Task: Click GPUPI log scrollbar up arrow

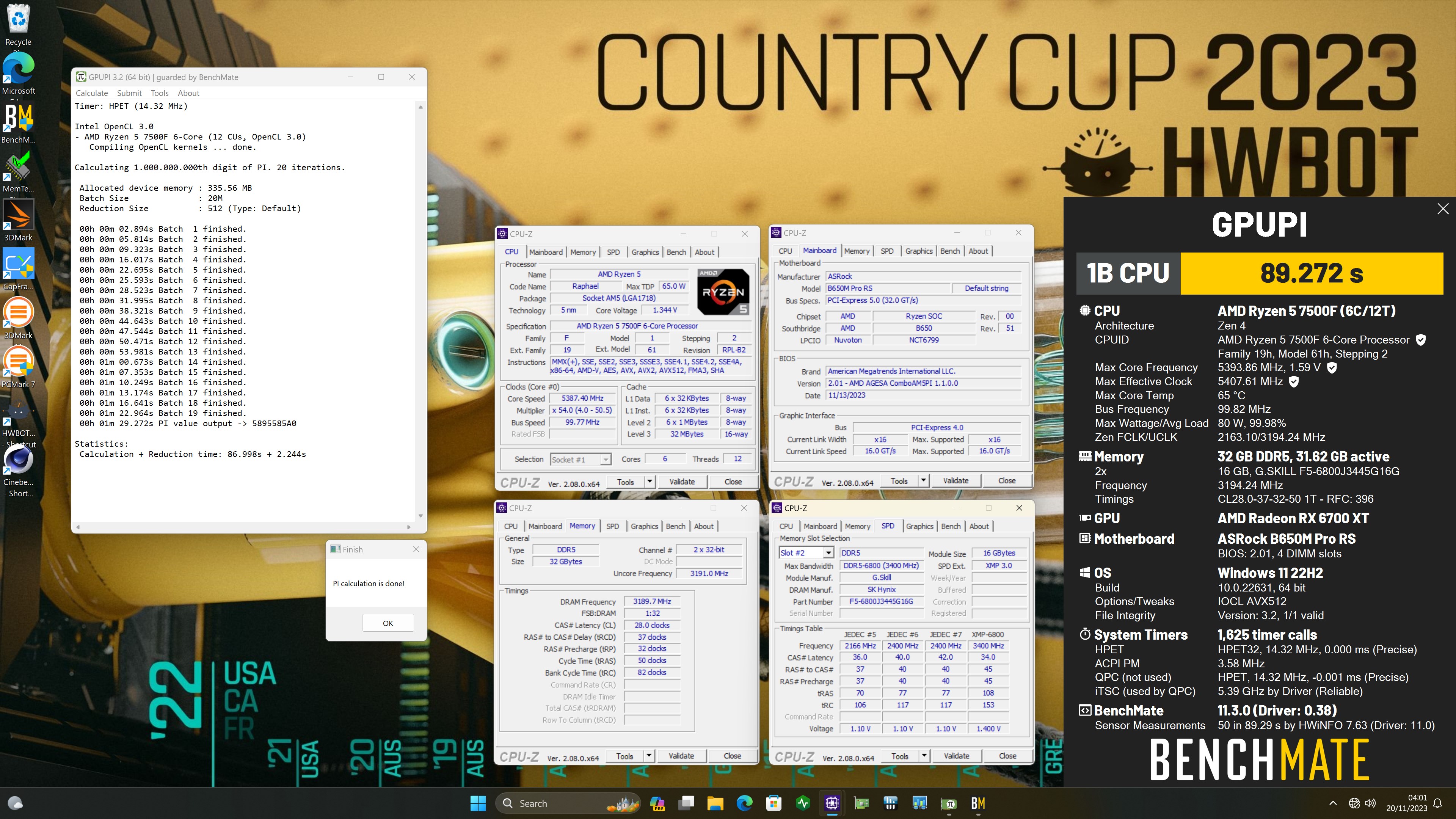Action: tap(420, 107)
